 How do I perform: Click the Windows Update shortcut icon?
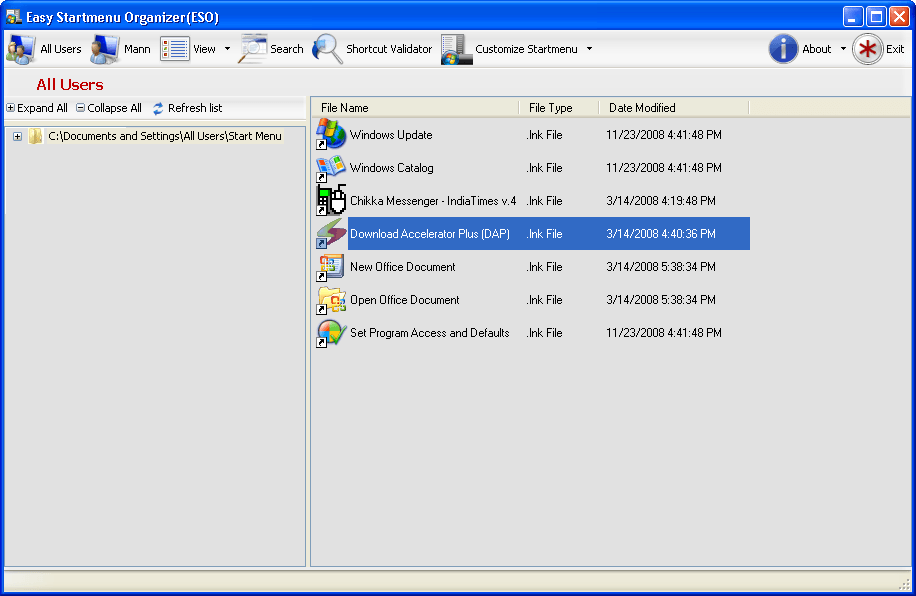pyautogui.click(x=331, y=134)
